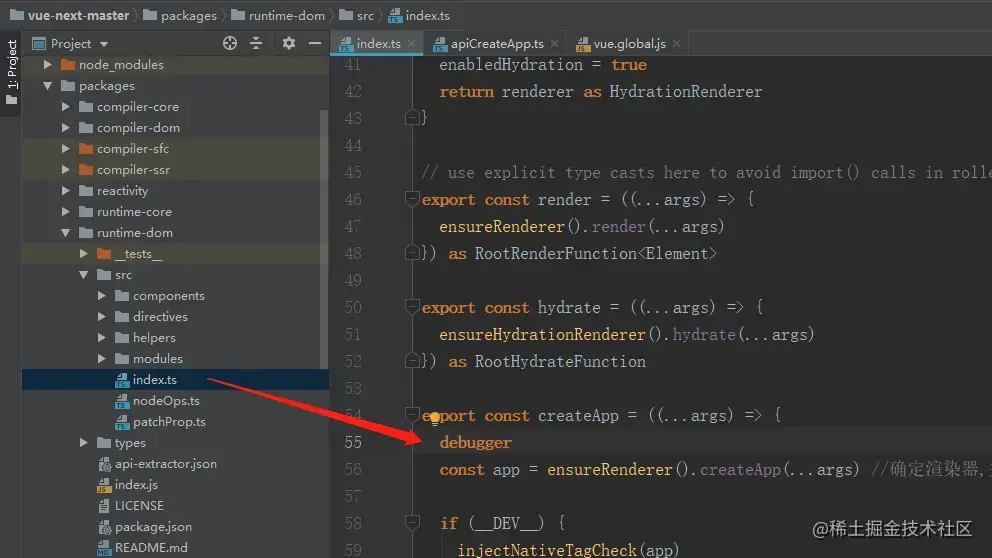The width and height of the screenshot is (992, 558).
Task: Expand the types folder
Action: pos(84,443)
